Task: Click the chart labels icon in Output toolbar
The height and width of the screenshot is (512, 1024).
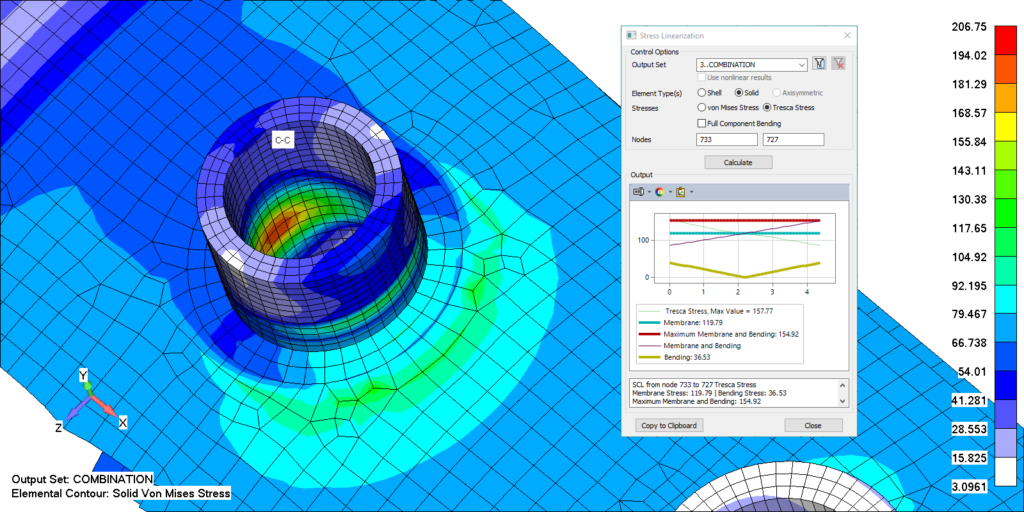Action: click(639, 192)
